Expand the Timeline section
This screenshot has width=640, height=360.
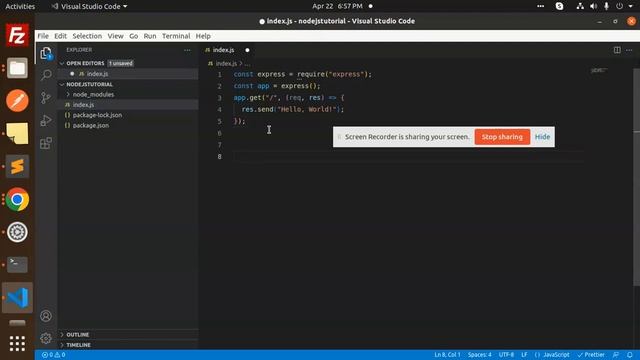click(78, 345)
